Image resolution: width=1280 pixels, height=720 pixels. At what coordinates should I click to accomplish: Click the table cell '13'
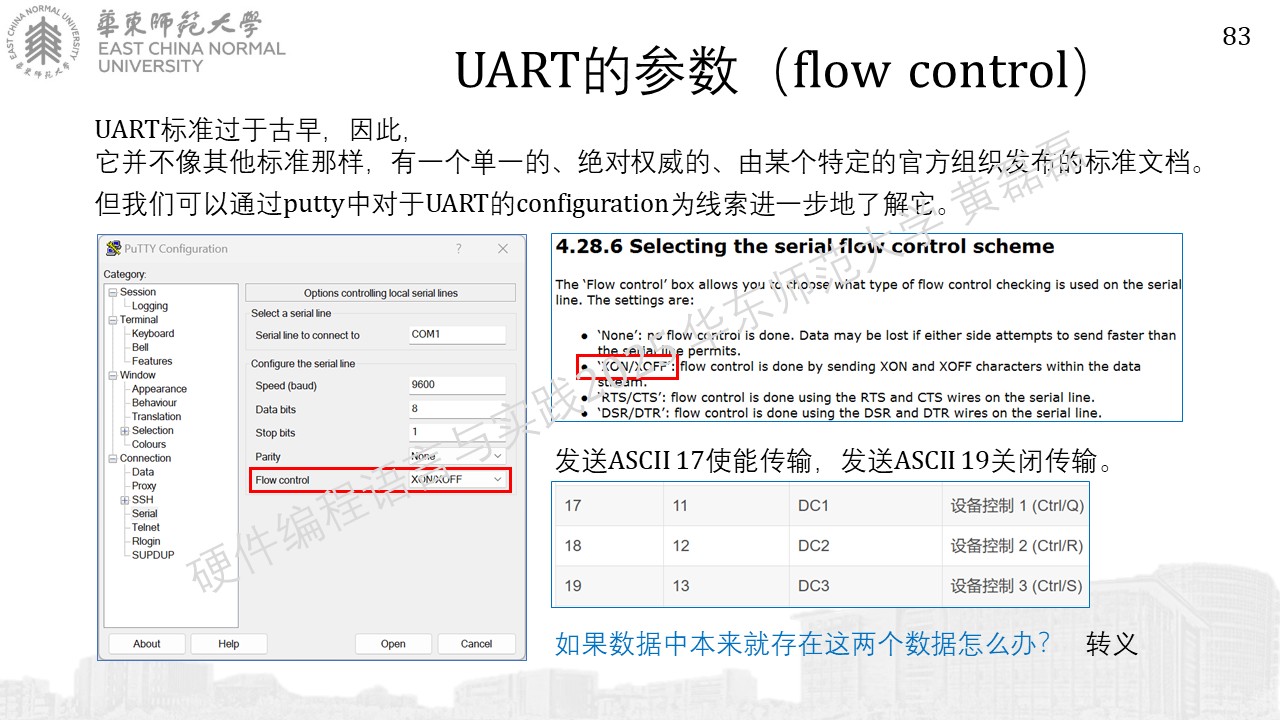point(681,586)
